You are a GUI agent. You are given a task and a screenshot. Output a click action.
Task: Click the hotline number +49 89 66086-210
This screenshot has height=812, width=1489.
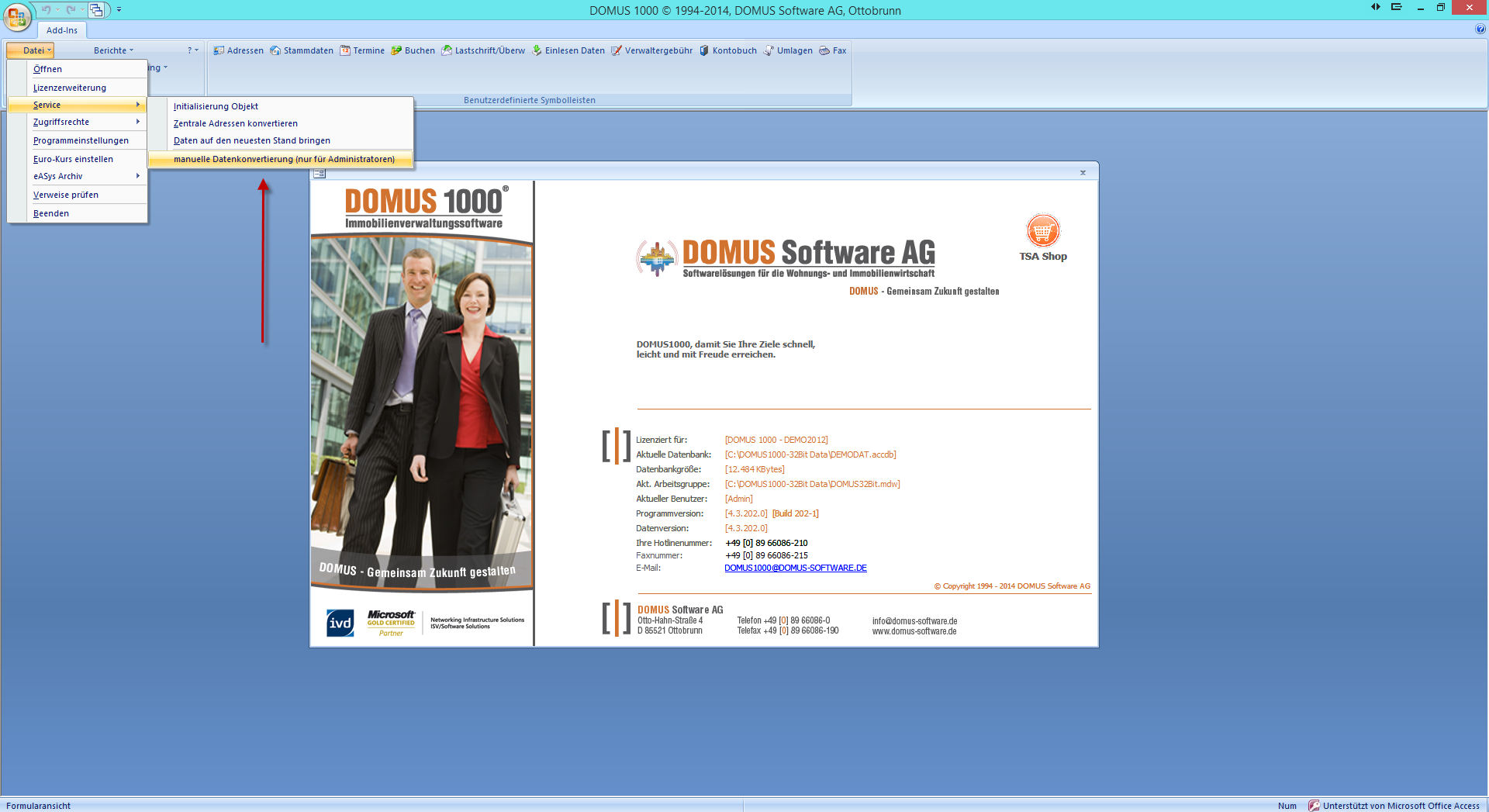[766, 543]
